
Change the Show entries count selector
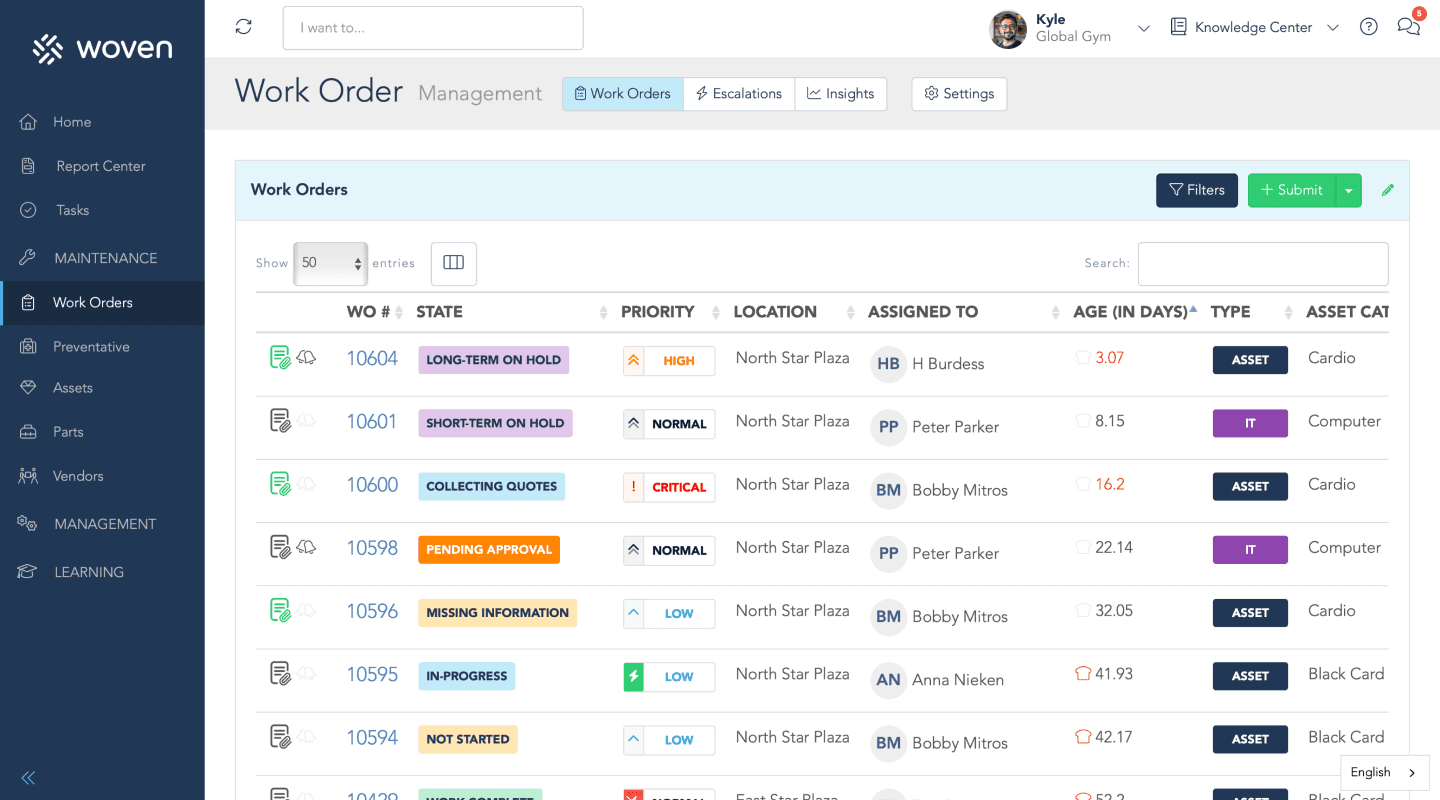(330, 263)
